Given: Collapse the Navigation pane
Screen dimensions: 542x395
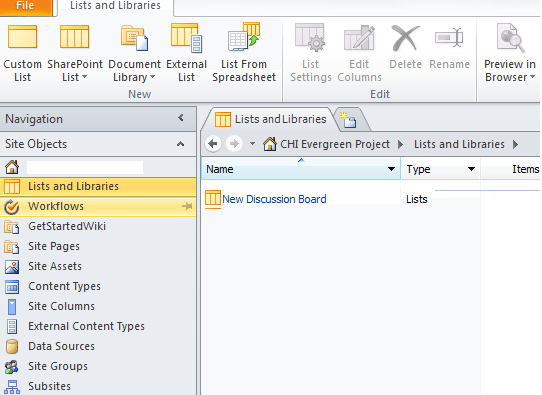Looking at the screenshot, I should click(x=180, y=118).
